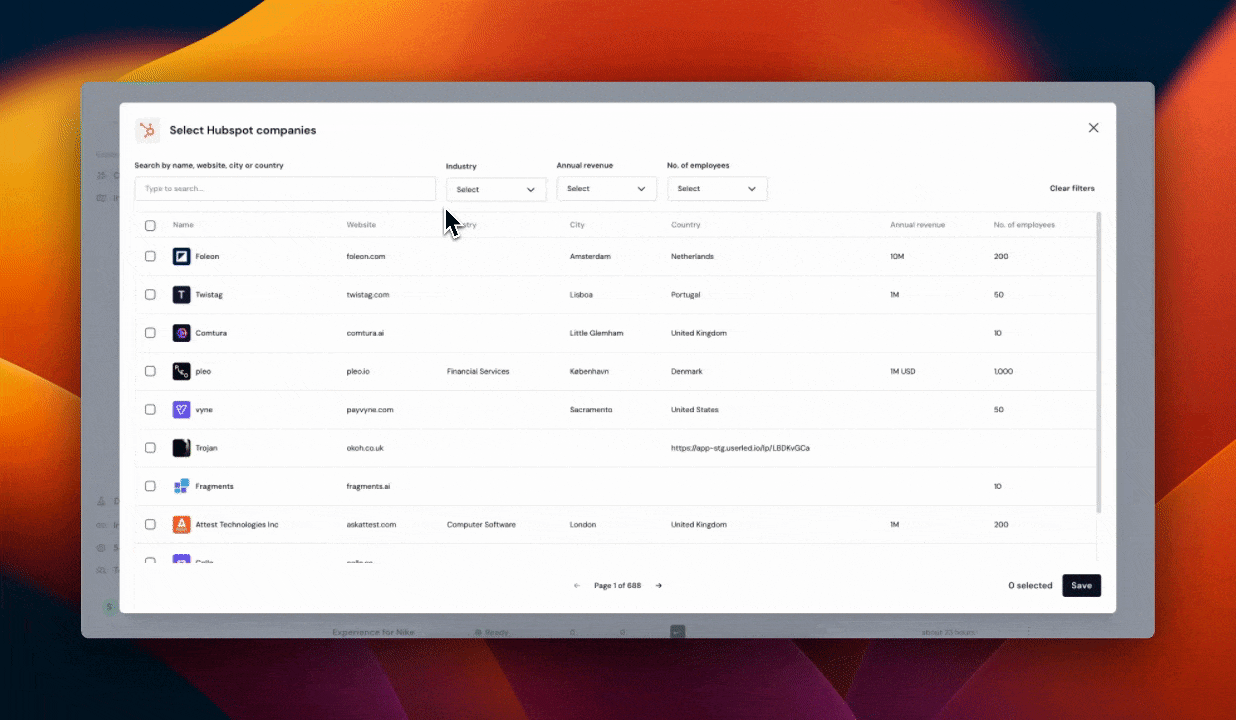Viewport: 1236px width, 720px height.
Task: Check the Twistag row checkbox
Action: click(x=150, y=295)
